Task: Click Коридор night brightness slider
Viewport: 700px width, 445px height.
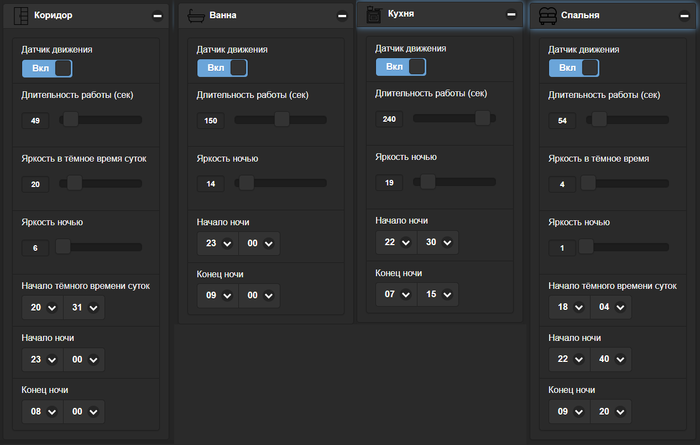Action: (x=99, y=247)
